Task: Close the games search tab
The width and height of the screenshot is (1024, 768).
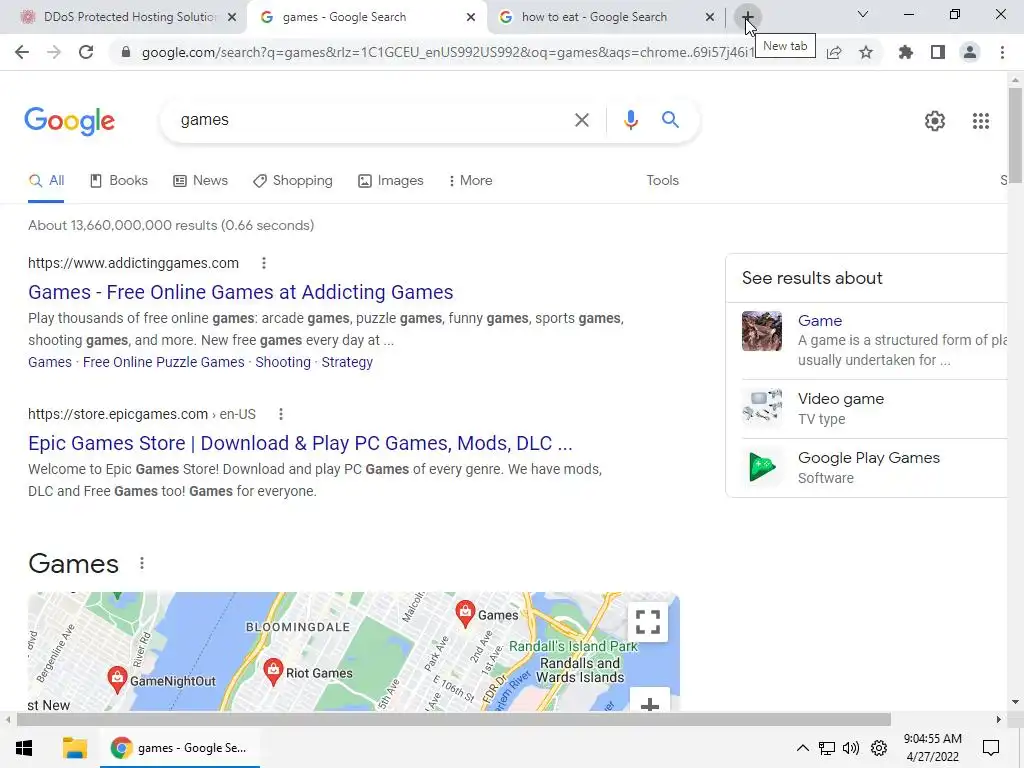Action: [x=471, y=18]
